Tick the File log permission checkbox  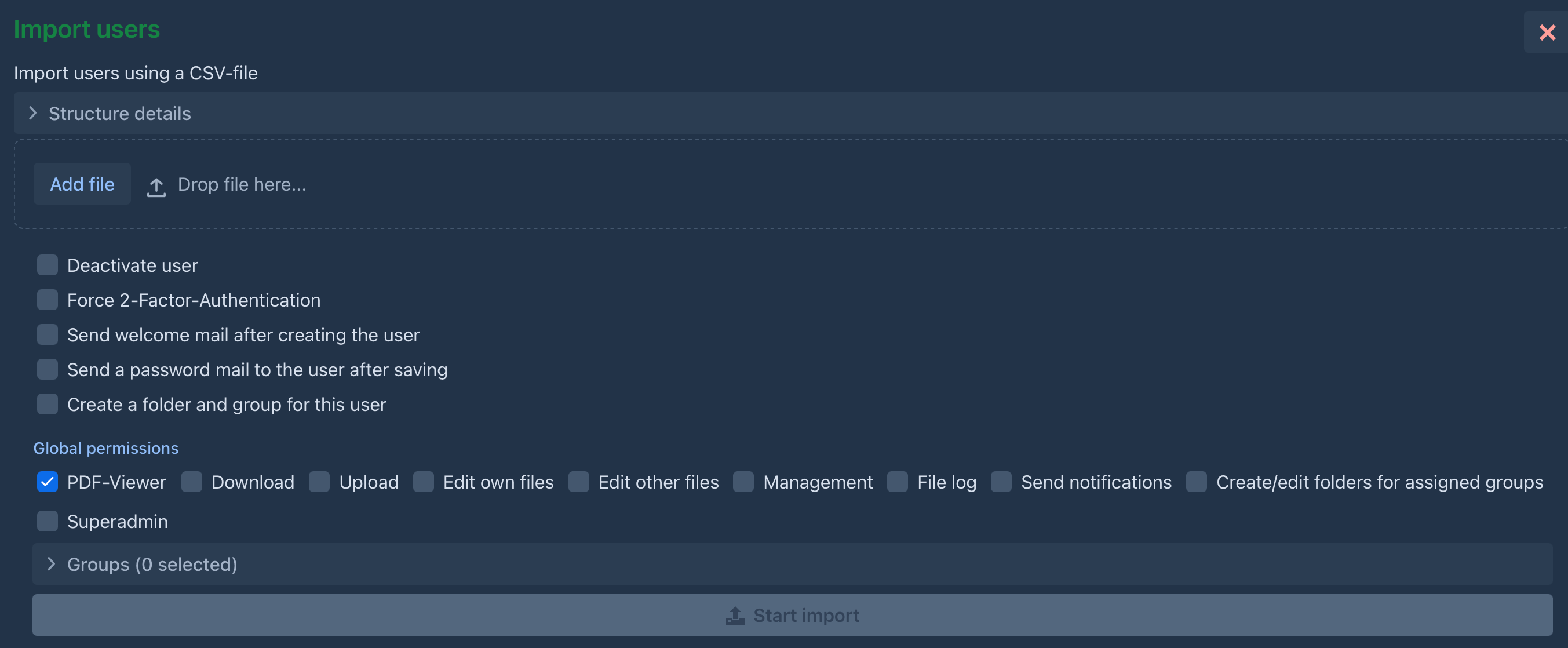(898, 482)
